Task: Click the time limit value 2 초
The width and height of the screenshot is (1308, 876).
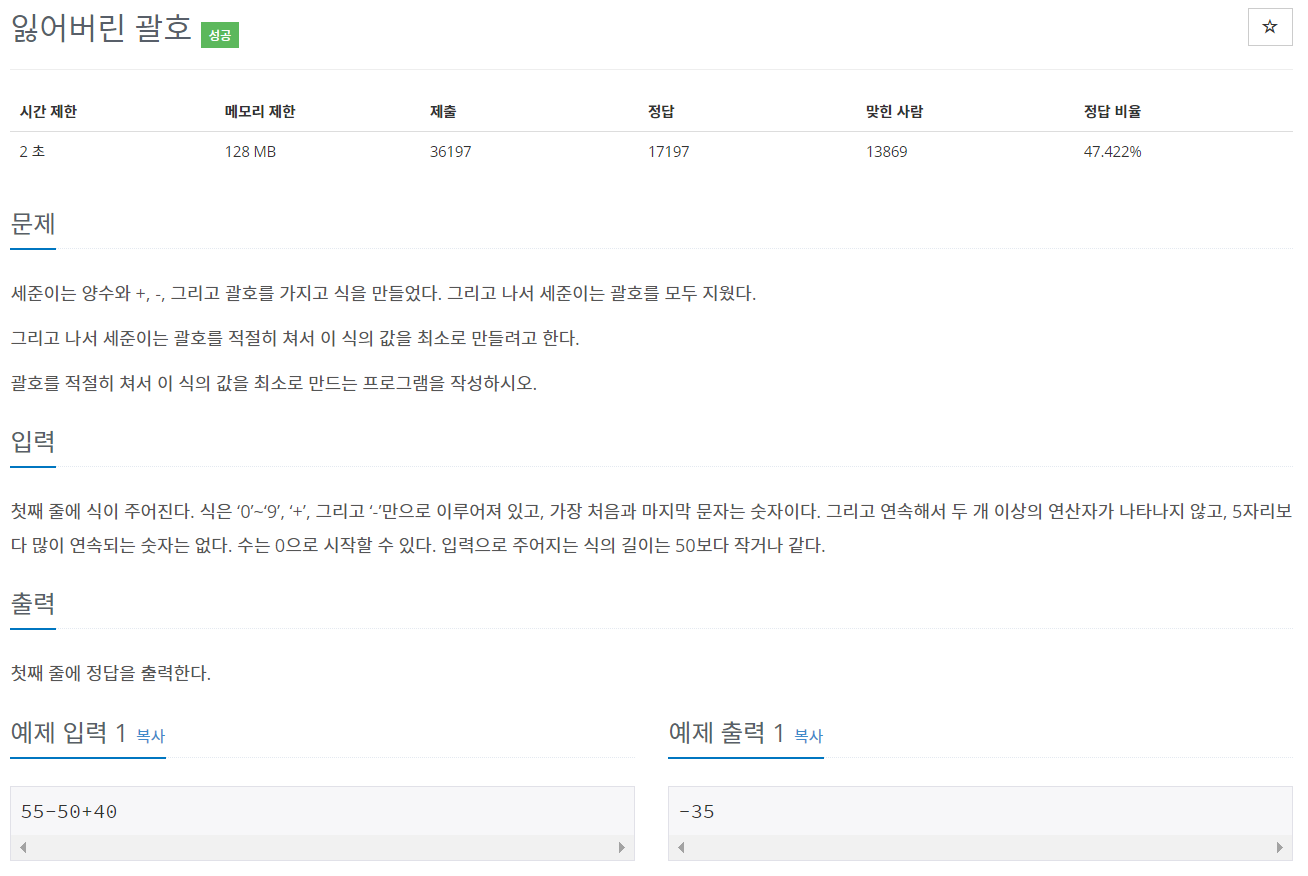Action: (33, 152)
